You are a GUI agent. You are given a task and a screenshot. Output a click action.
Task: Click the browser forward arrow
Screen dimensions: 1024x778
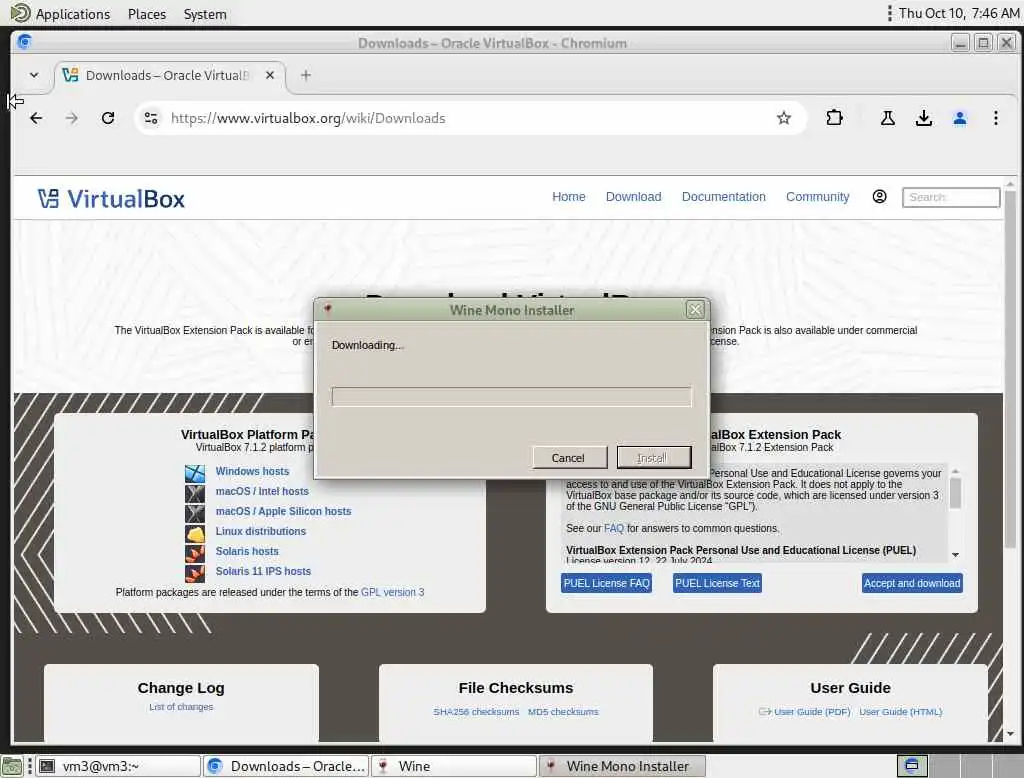click(72, 118)
